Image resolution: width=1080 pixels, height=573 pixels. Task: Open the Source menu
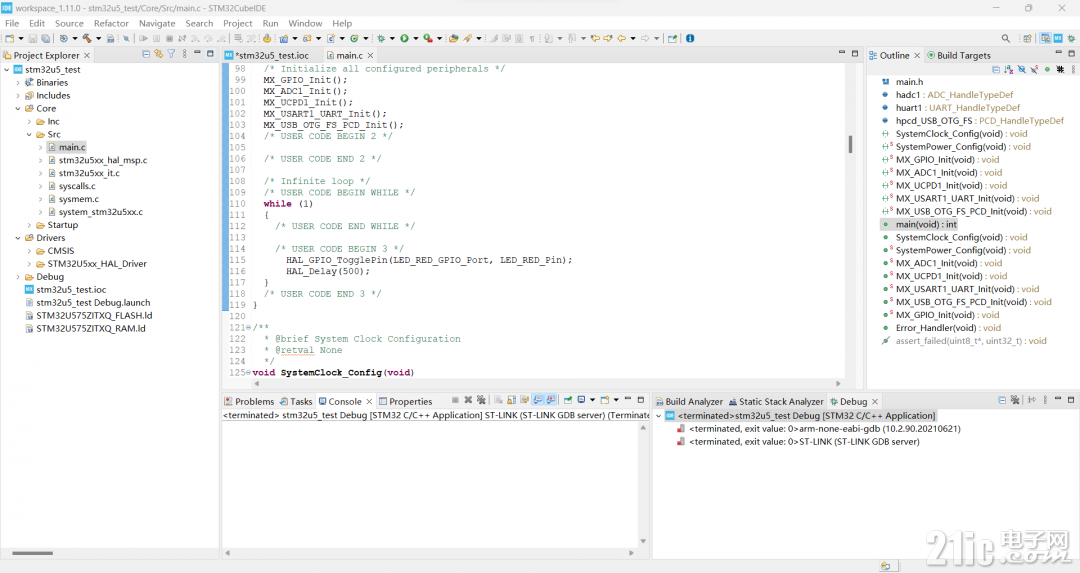pos(69,23)
